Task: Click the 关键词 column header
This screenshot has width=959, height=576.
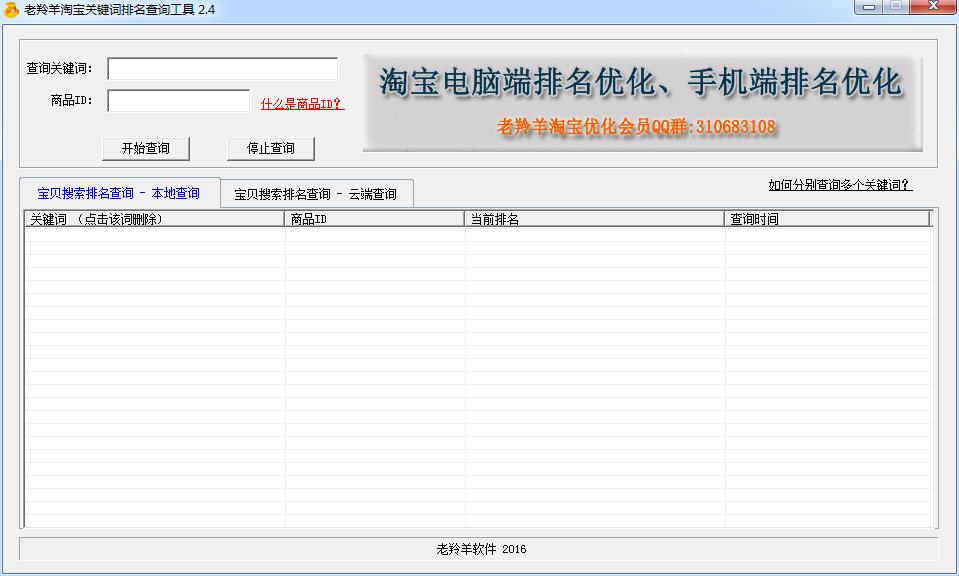Action: [x=154, y=219]
